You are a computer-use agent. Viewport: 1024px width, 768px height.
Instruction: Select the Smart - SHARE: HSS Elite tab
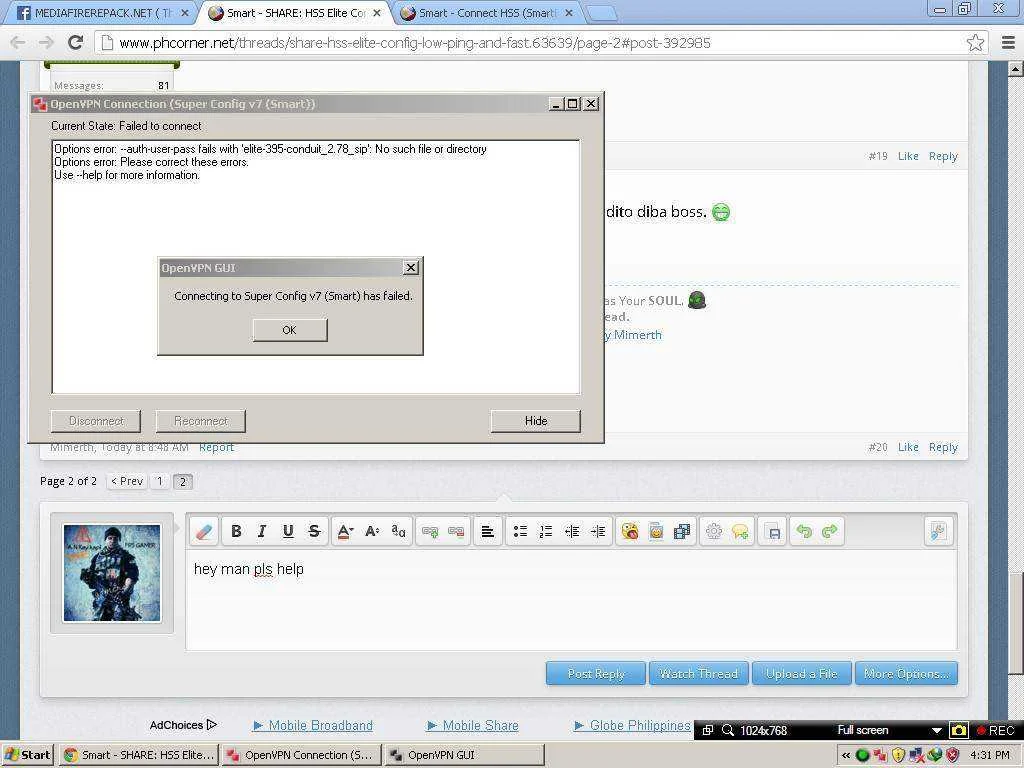[296, 12]
